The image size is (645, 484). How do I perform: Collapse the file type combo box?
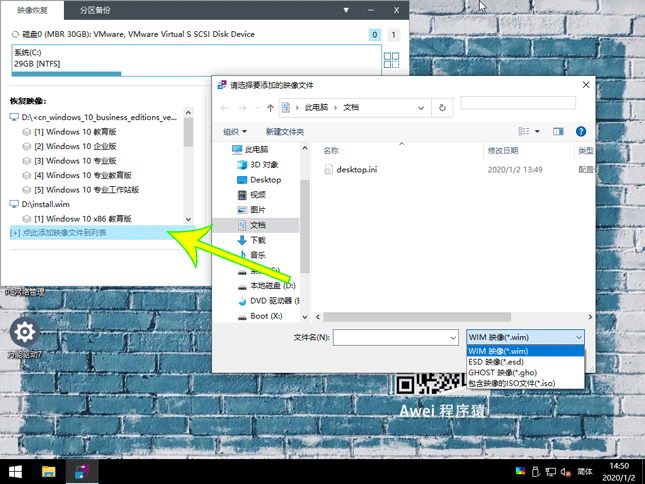pyautogui.click(x=579, y=337)
